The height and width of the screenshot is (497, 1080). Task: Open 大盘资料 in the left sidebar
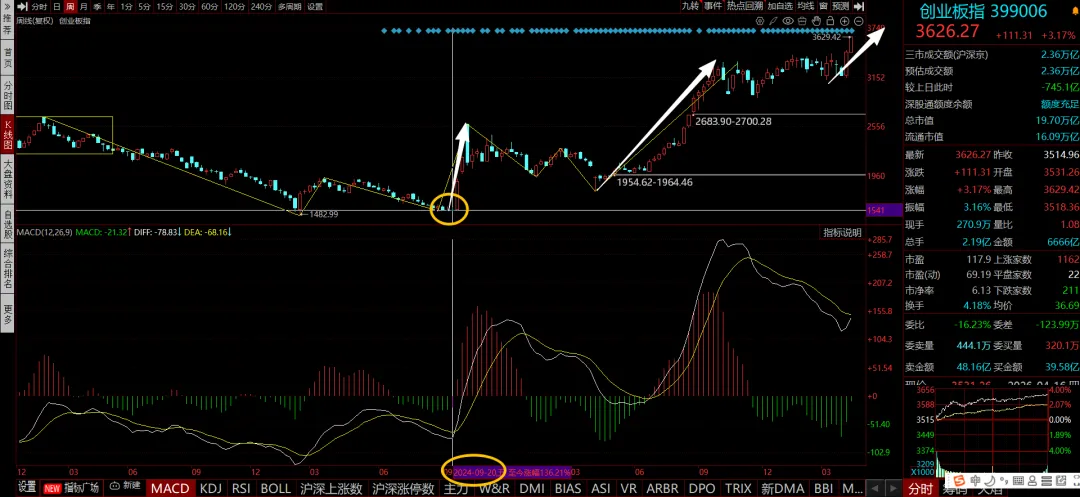[8, 179]
